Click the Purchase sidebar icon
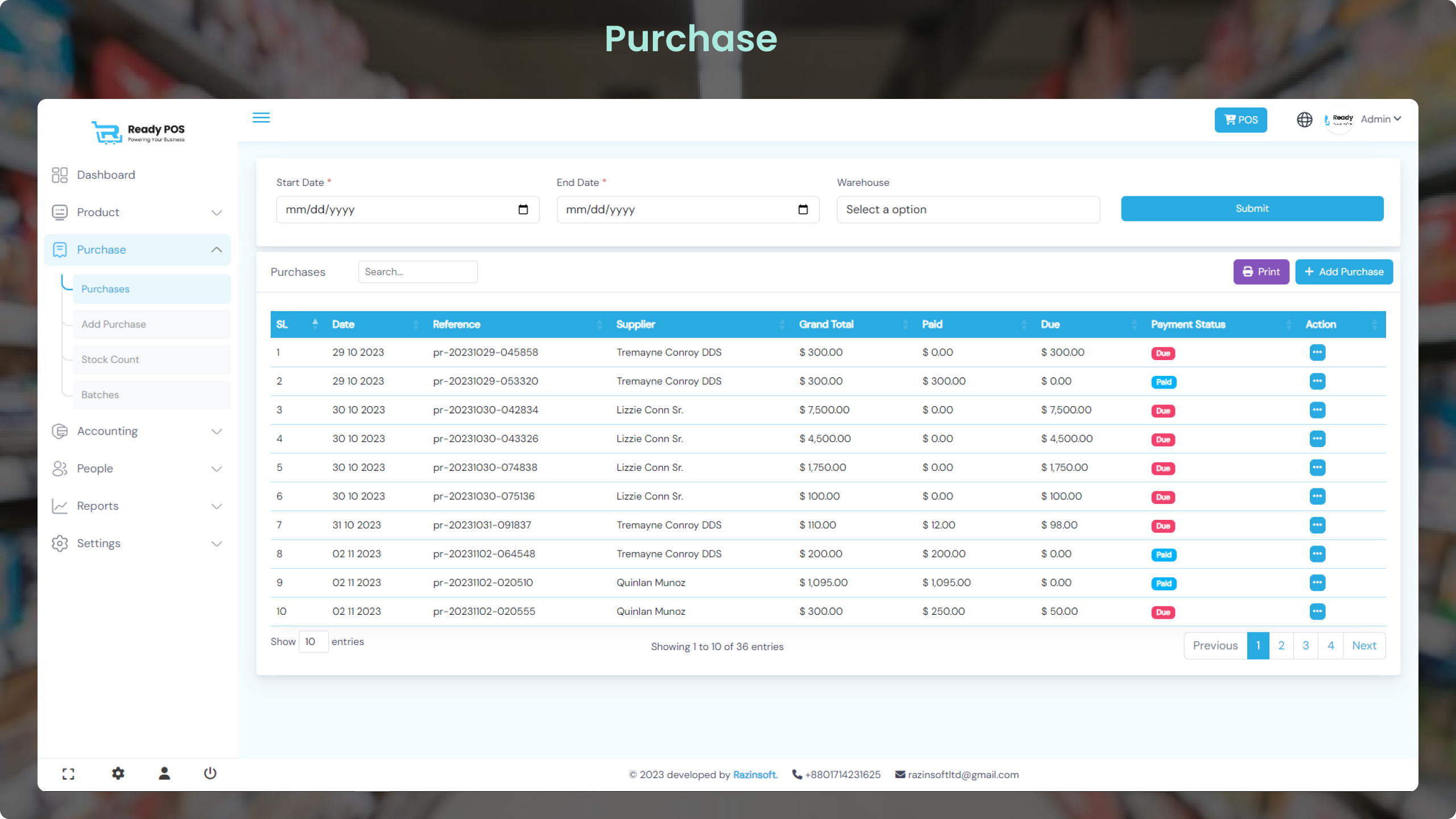The width and height of the screenshot is (1456, 819). pyautogui.click(x=60, y=249)
